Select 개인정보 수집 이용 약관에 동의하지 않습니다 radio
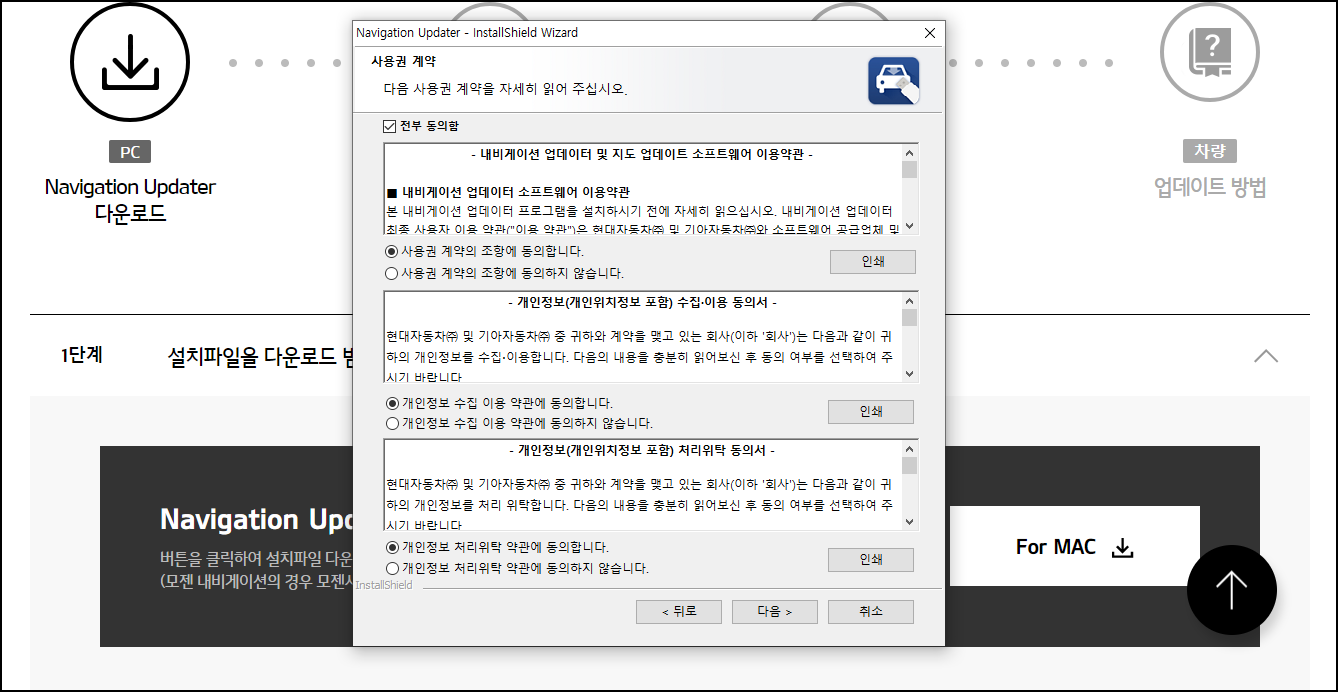The image size is (1338, 692). (x=392, y=423)
